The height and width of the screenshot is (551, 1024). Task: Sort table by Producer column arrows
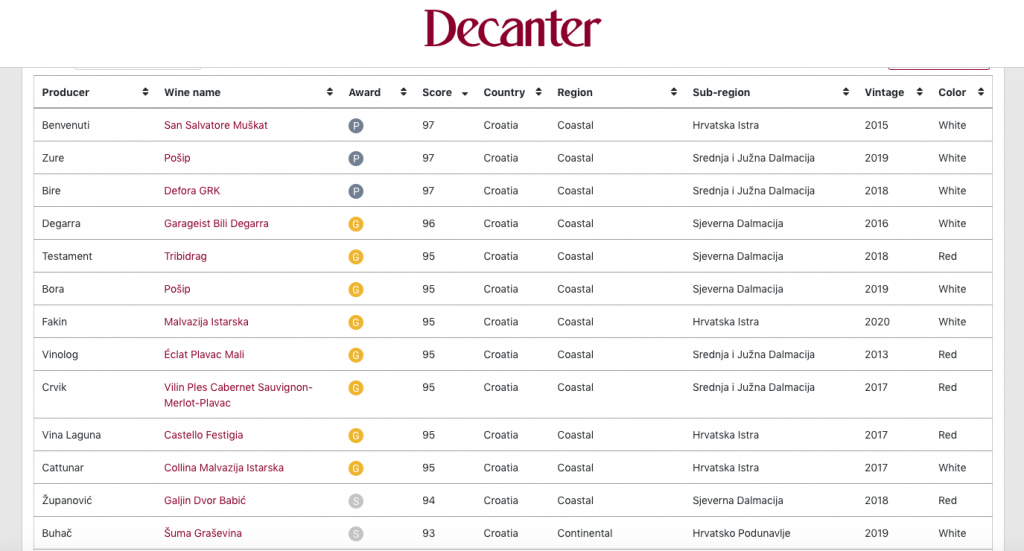pyautogui.click(x=145, y=92)
